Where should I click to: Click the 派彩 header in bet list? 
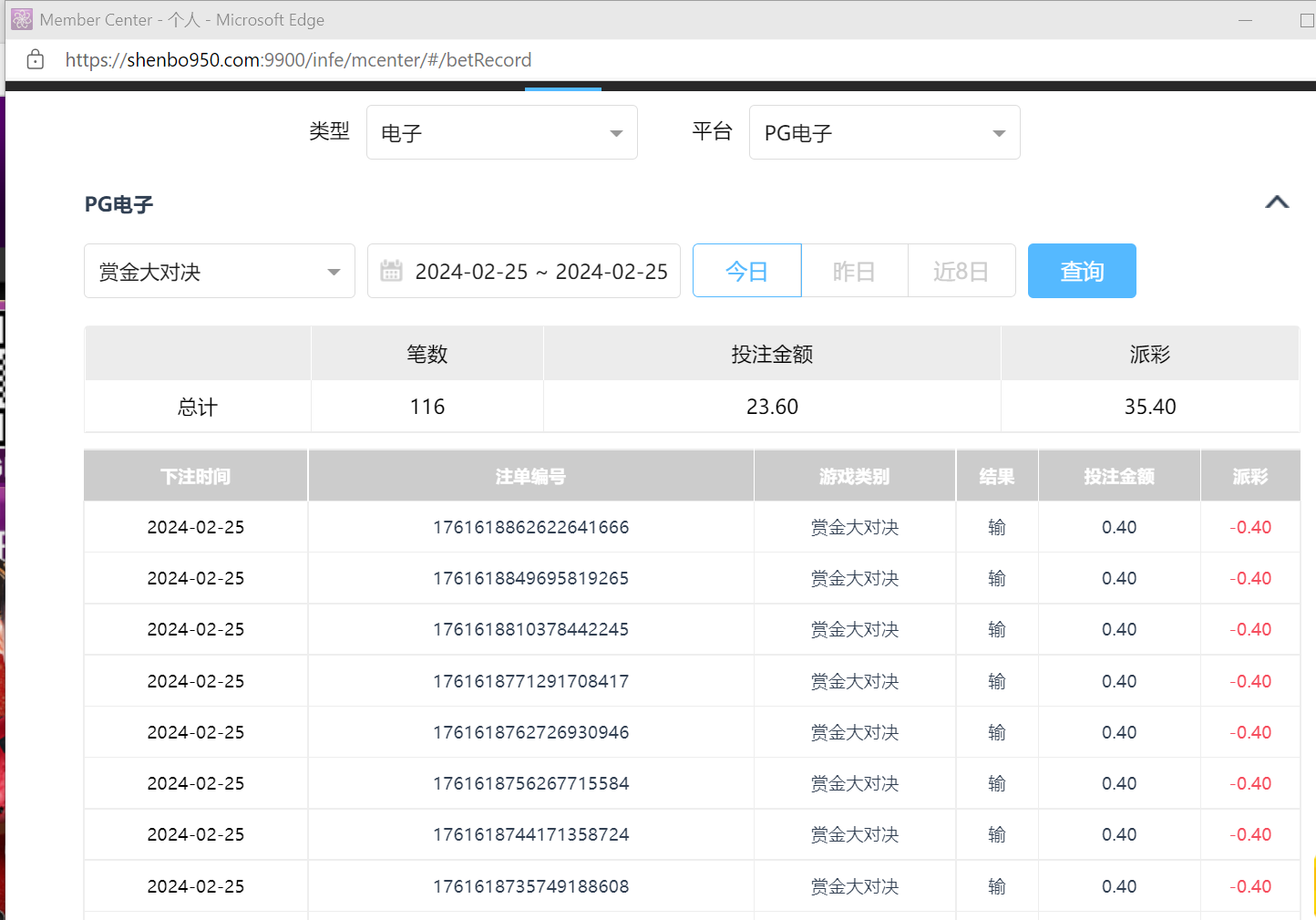(x=1249, y=476)
